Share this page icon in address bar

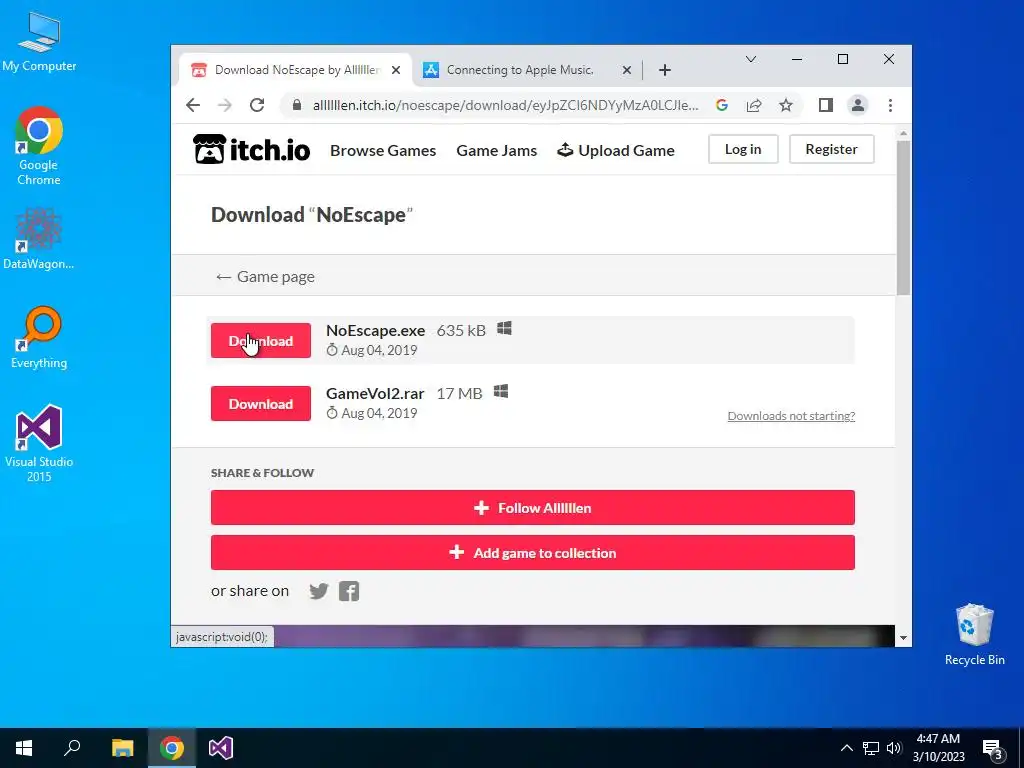tap(754, 105)
